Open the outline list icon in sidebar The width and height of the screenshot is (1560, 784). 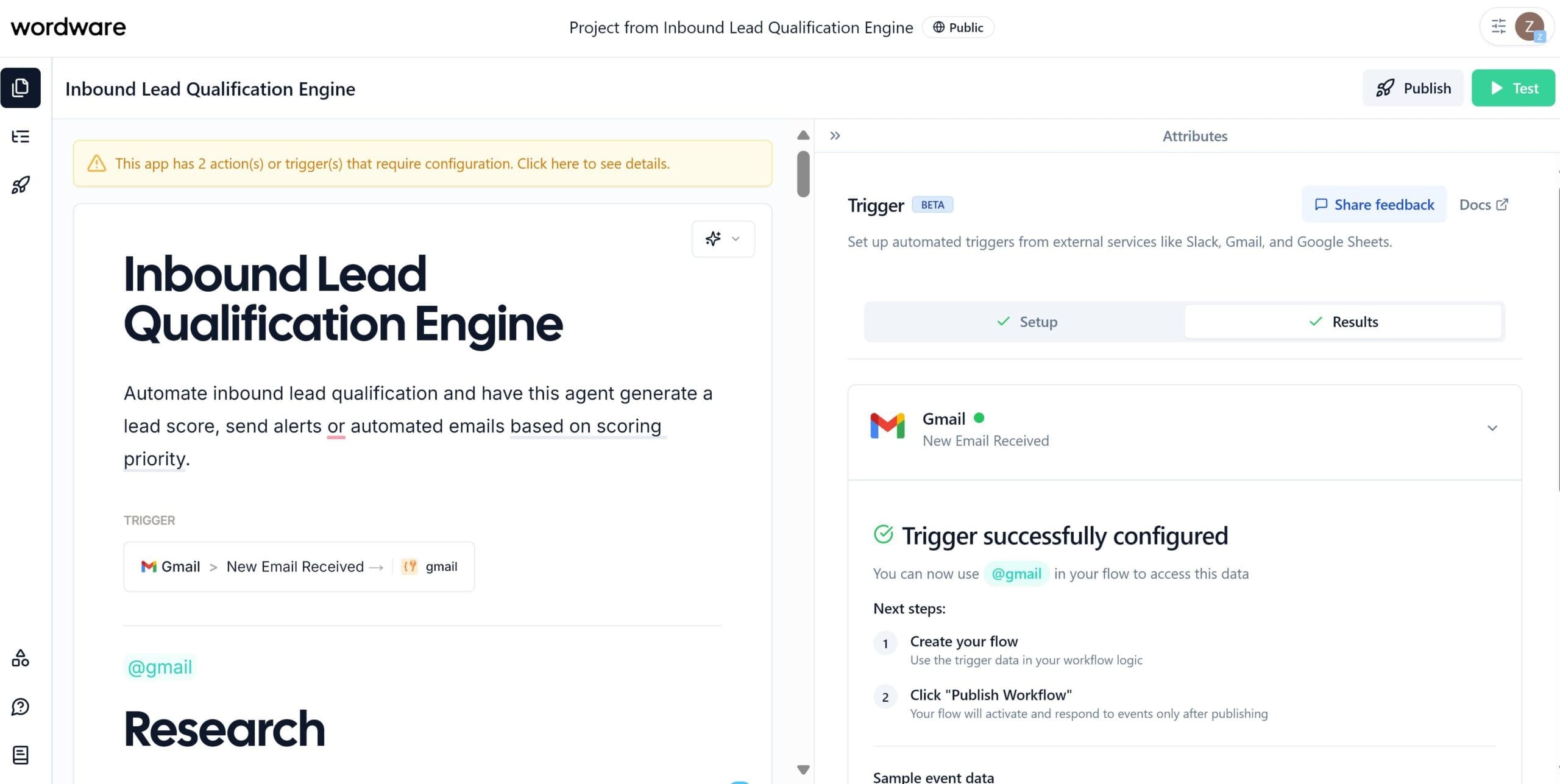point(20,136)
